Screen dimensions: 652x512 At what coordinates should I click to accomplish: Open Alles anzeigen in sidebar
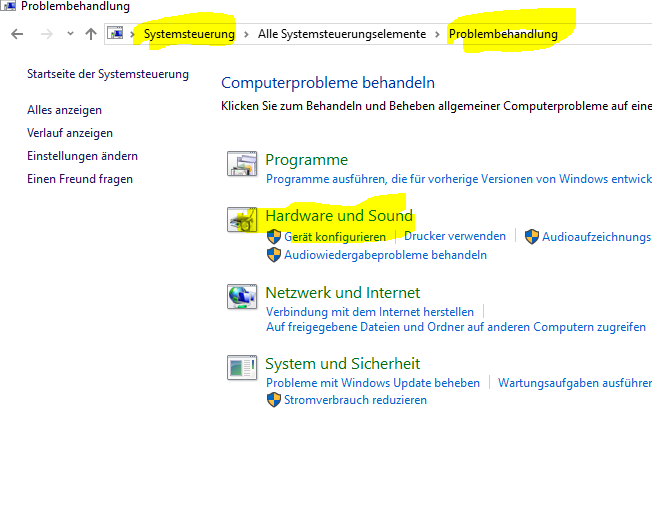point(64,110)
